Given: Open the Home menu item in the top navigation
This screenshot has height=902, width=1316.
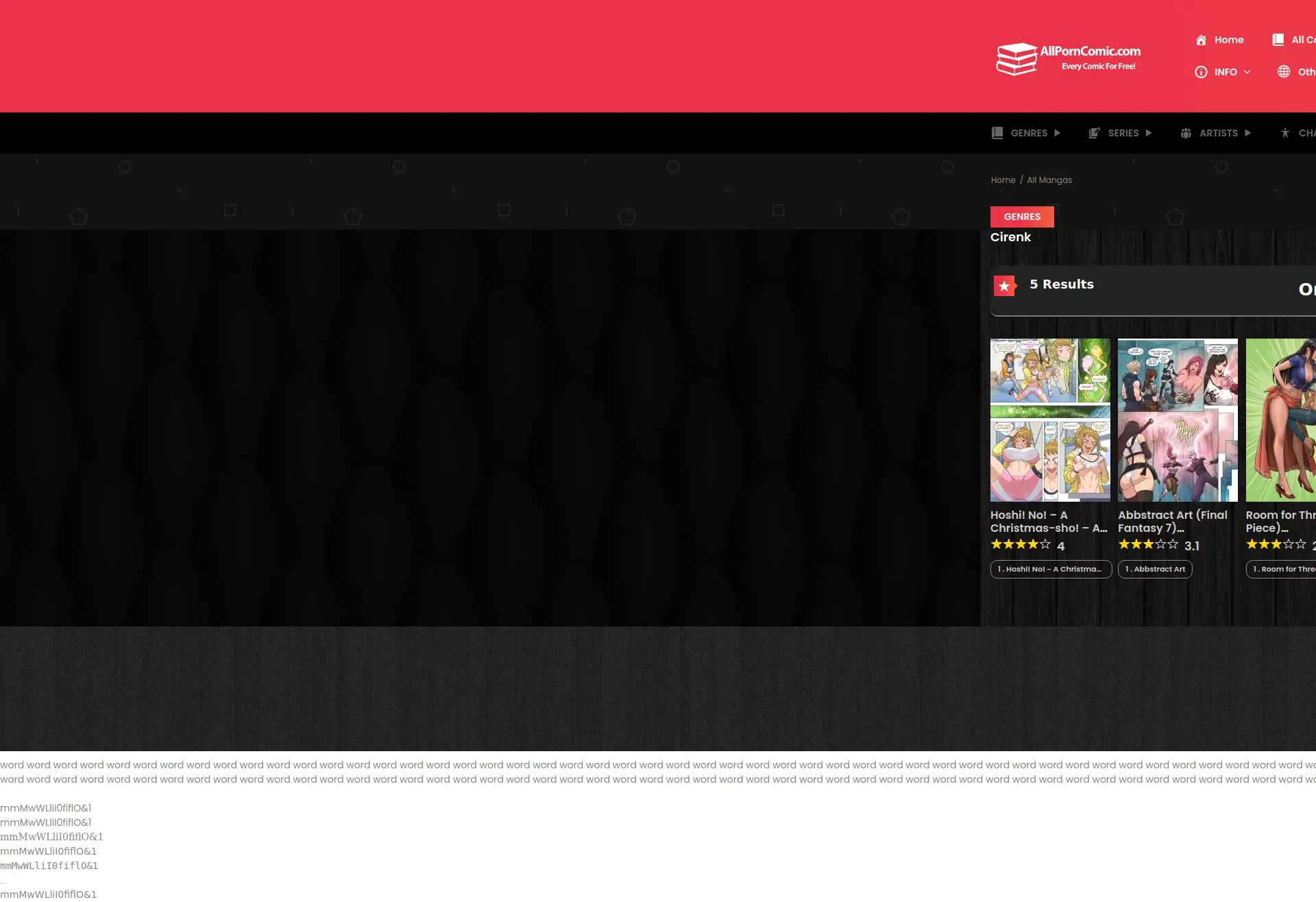Looking at the screenshot, I should 1228,40.
